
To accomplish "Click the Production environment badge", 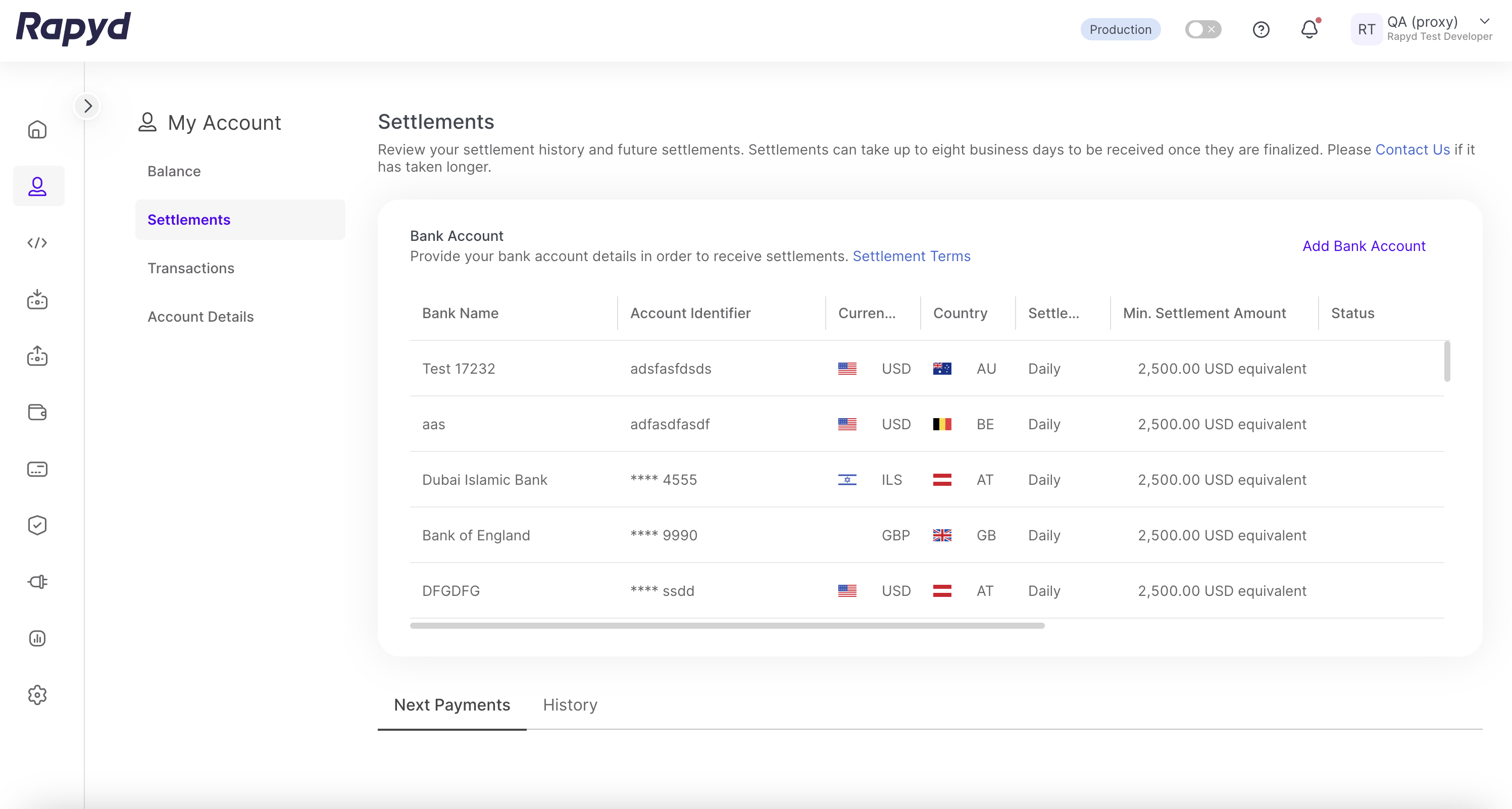I will [x=1120, y=29].
